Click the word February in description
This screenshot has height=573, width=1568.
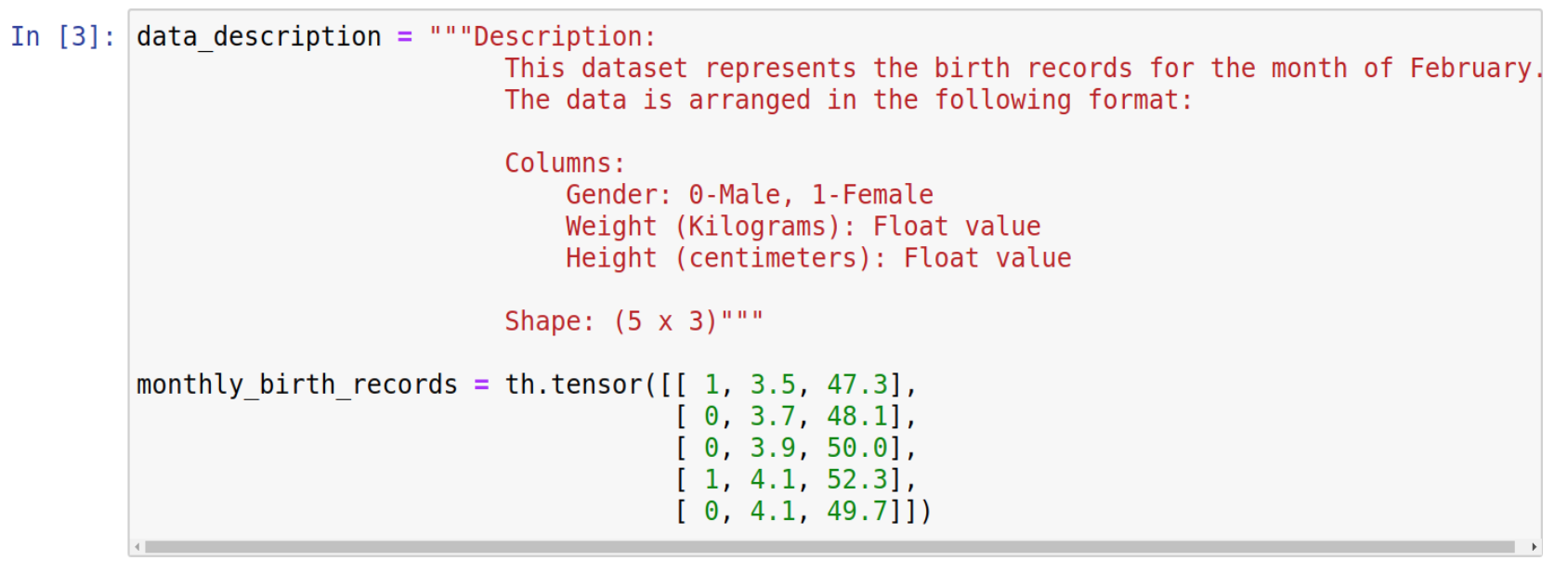click(x=1471, y=69)
